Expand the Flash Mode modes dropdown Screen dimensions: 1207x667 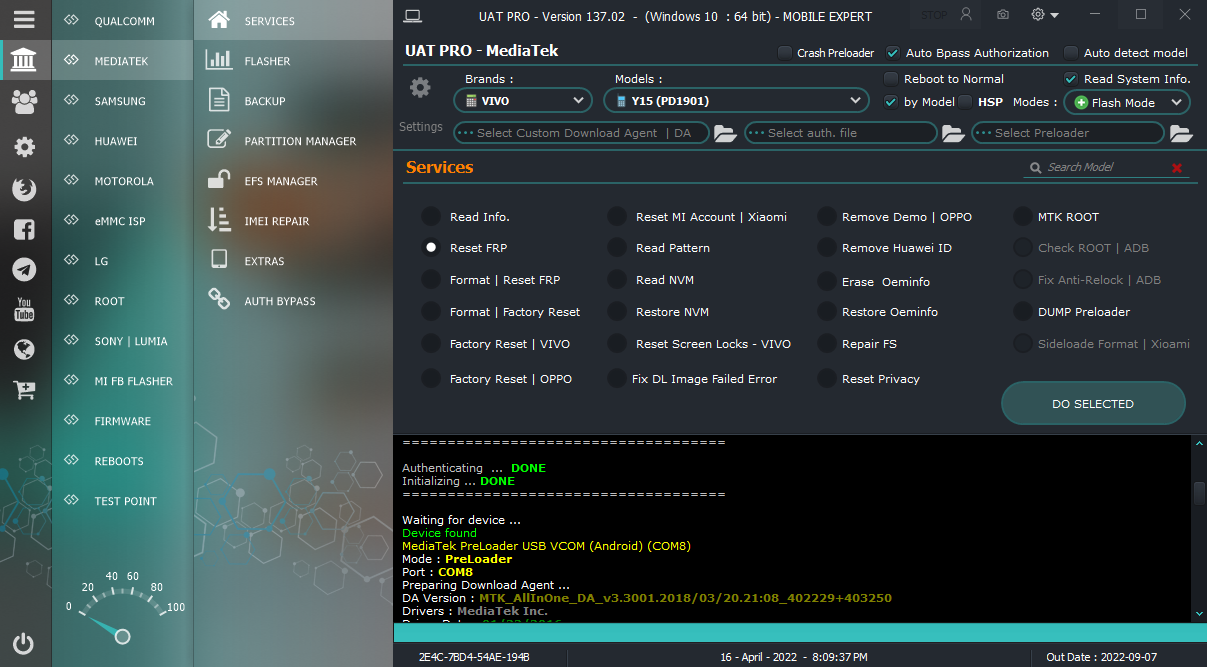[x=1126, y=102]
